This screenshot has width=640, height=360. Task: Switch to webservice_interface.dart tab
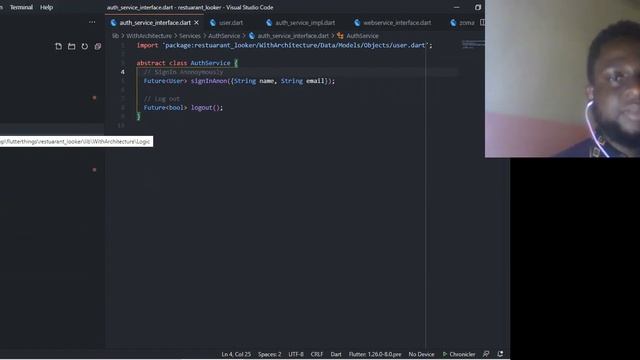pyautogui.click(x=397, y=23)
